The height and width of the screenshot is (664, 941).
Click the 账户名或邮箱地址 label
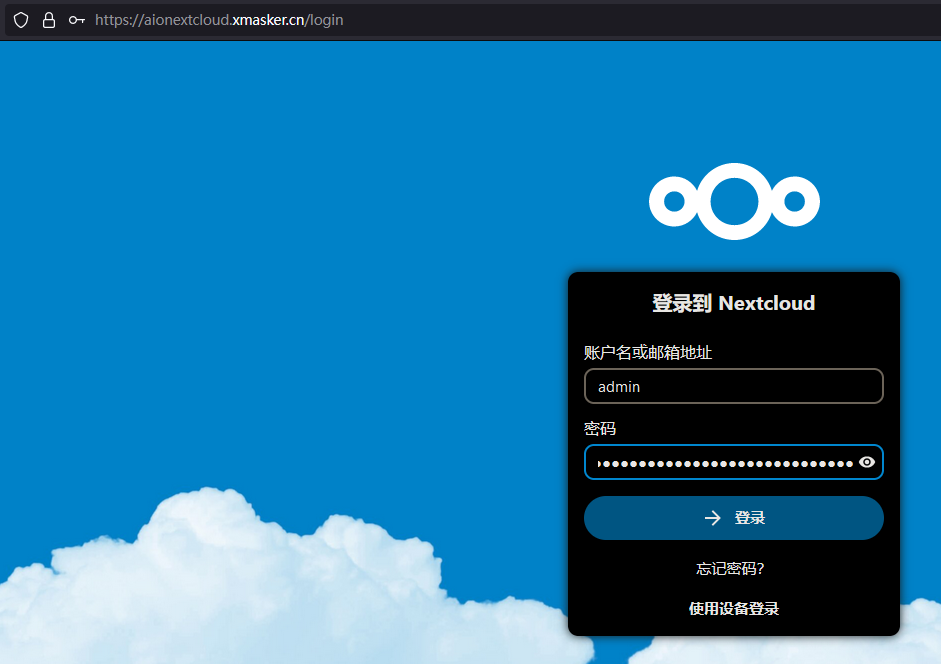pos(648,352)
